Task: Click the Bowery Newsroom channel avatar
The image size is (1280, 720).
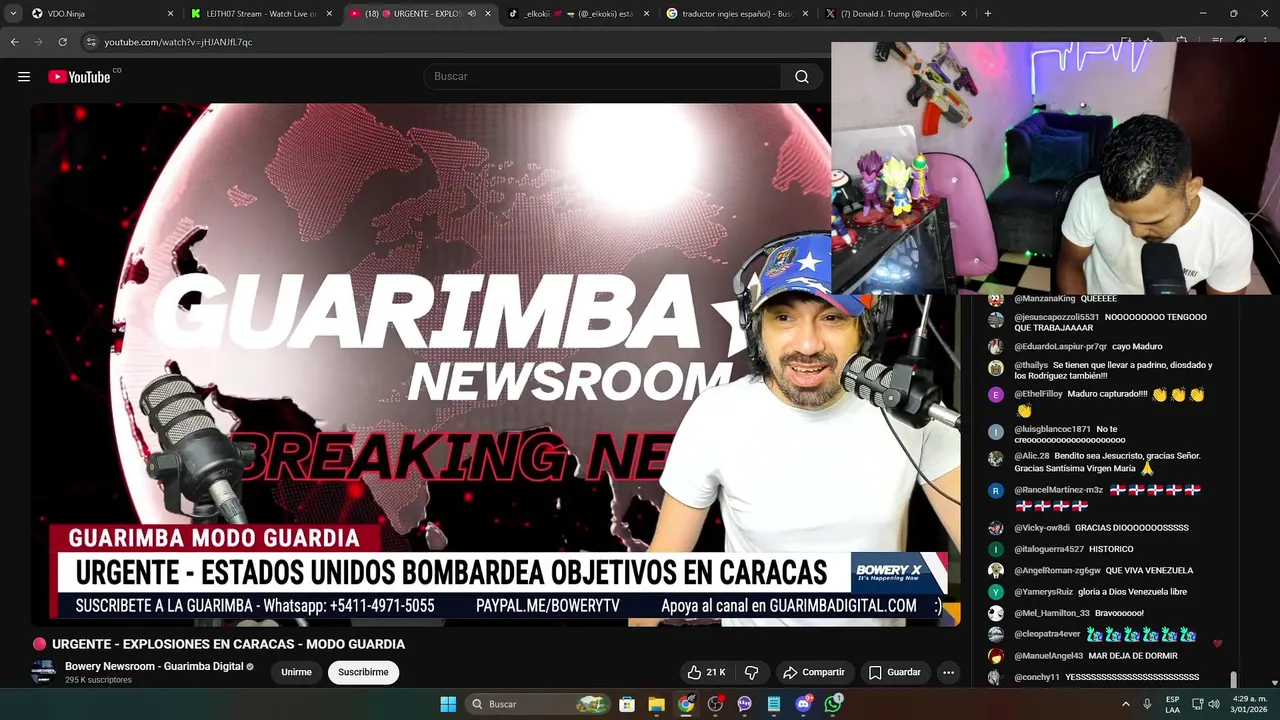Action: 43,672
